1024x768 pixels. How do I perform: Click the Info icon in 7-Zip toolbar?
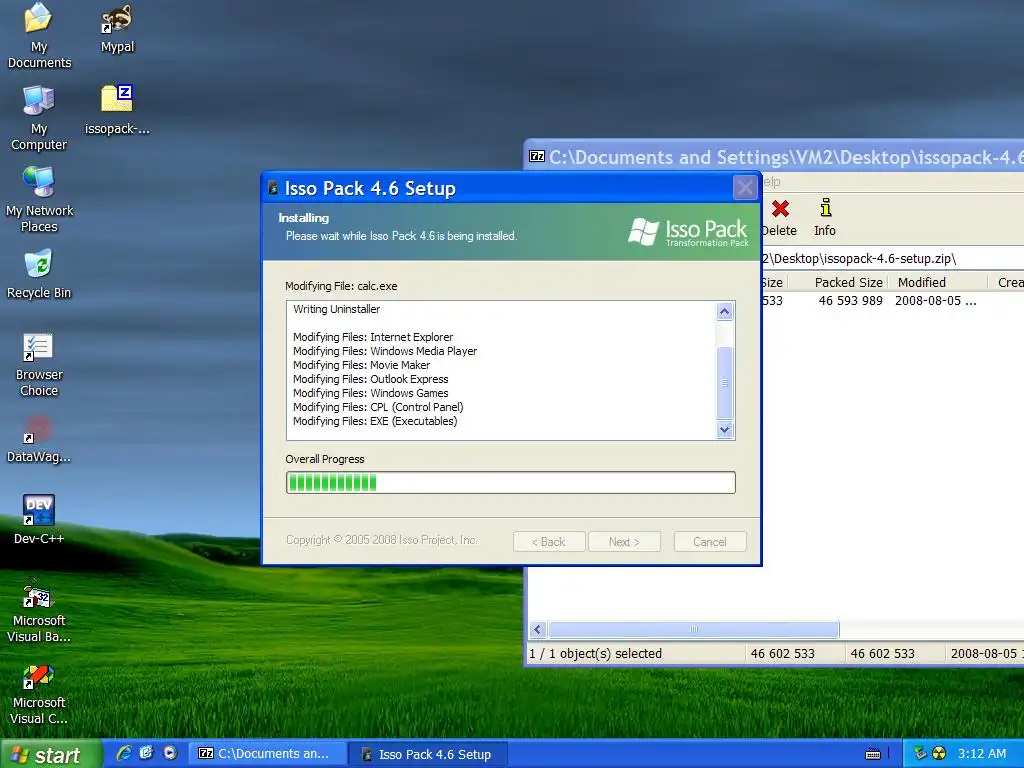coord(825,218)
